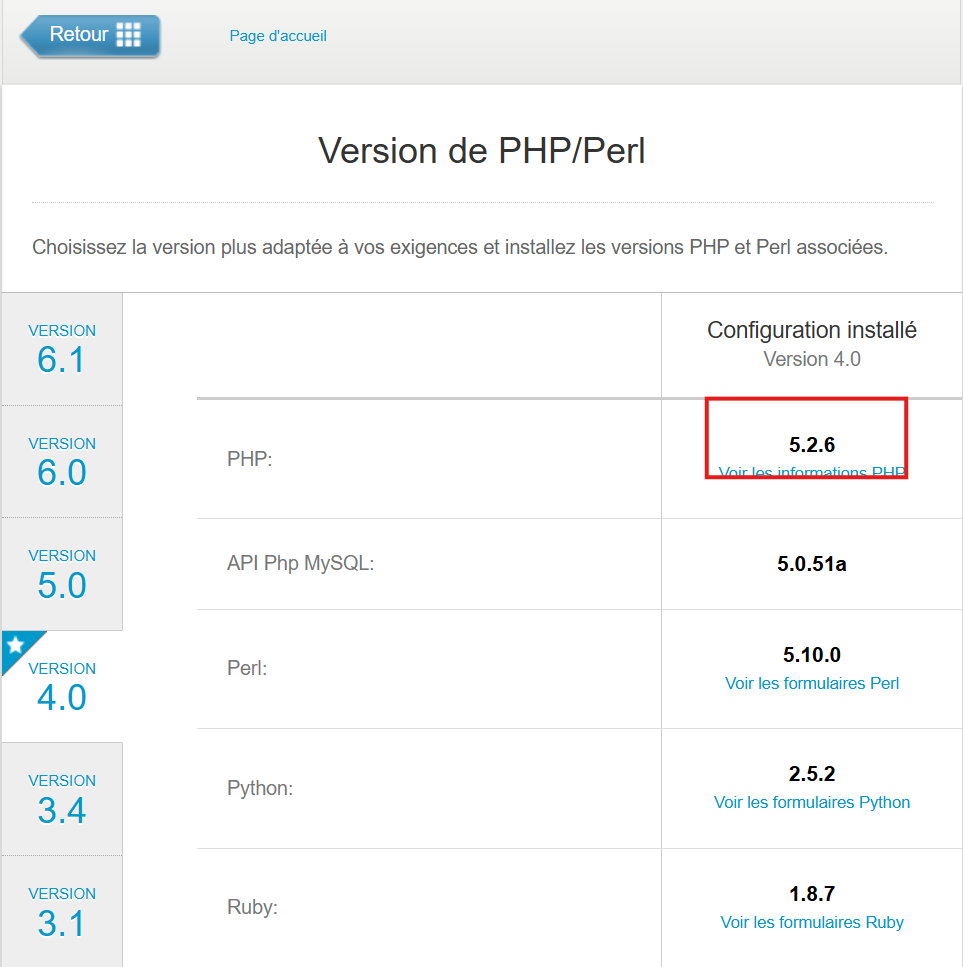Click the Configuration installé column header
Image resolution: width=963 pixels, height=967 pixels.
pos(812,330)
